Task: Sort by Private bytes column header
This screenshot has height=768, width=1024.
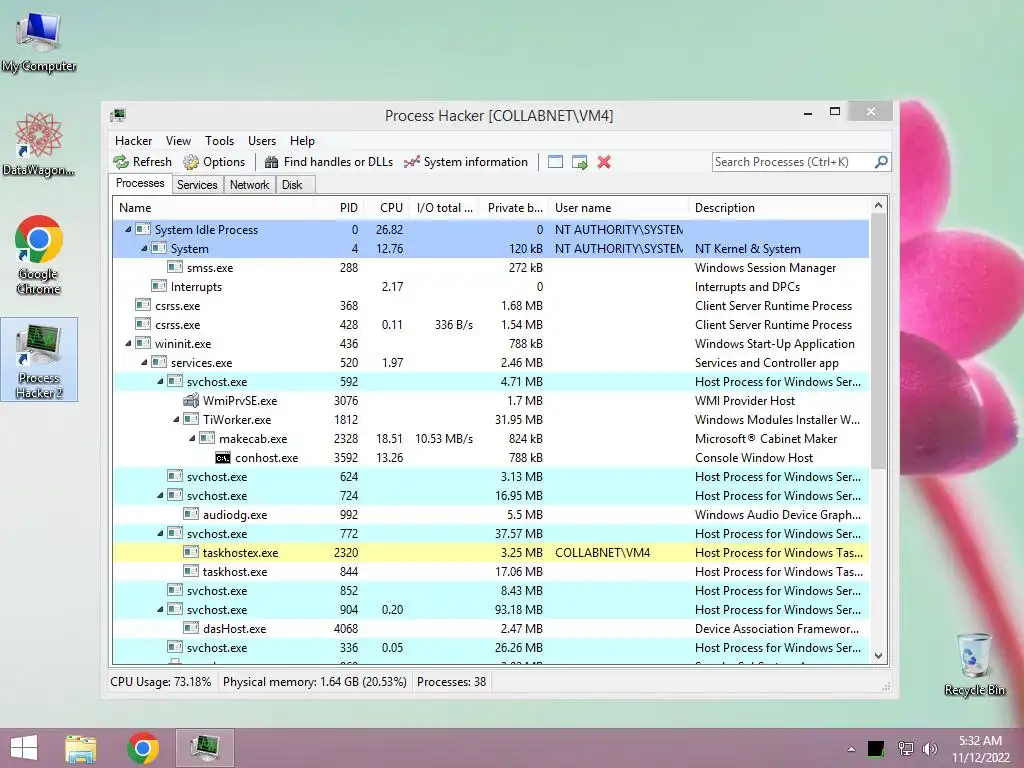Action: pyautogui.click(x=514, y=208)
